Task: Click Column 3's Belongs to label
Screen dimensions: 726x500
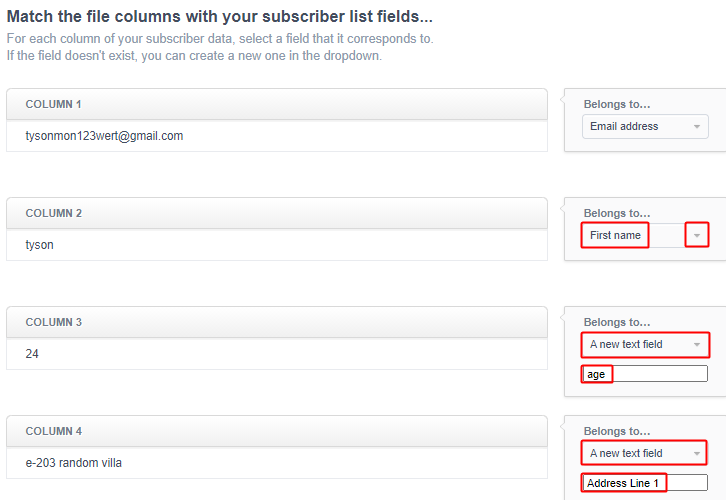Action: click(617, 322)
